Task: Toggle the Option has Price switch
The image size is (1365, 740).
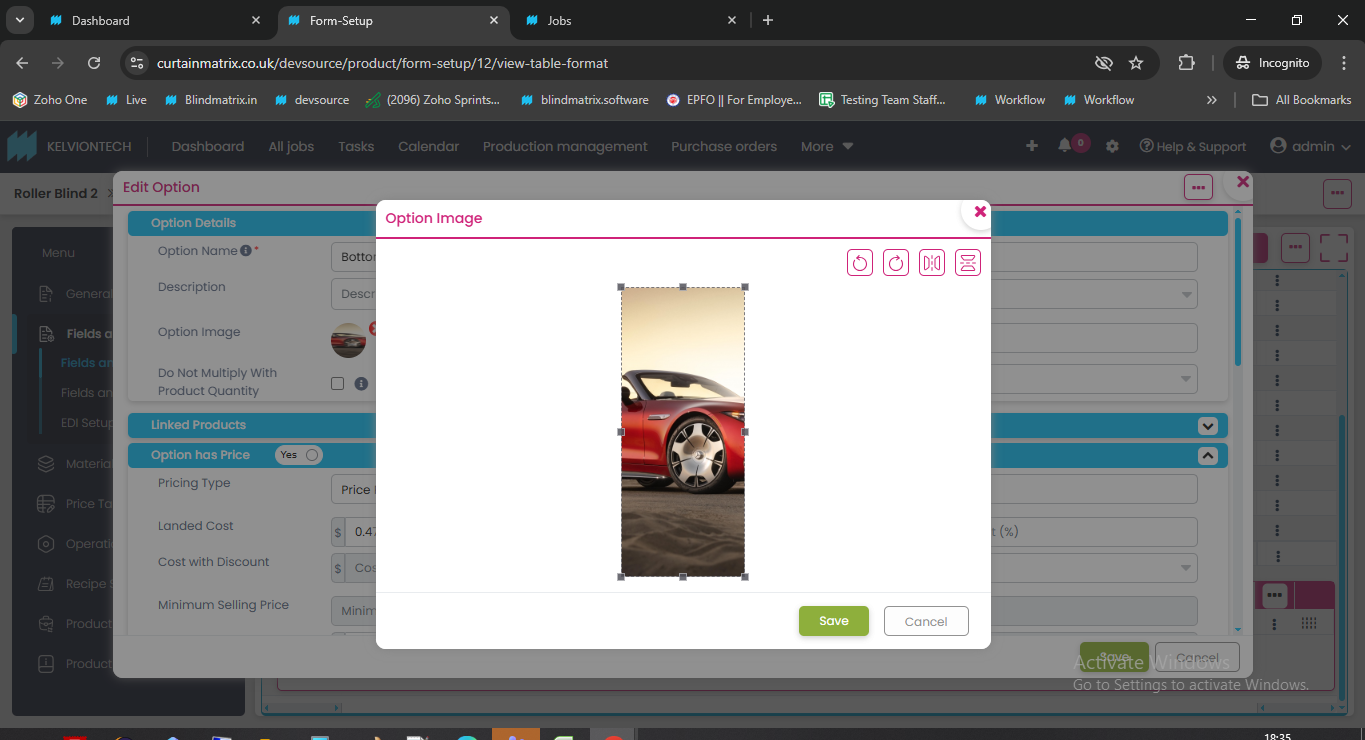Action: (300, 455)
